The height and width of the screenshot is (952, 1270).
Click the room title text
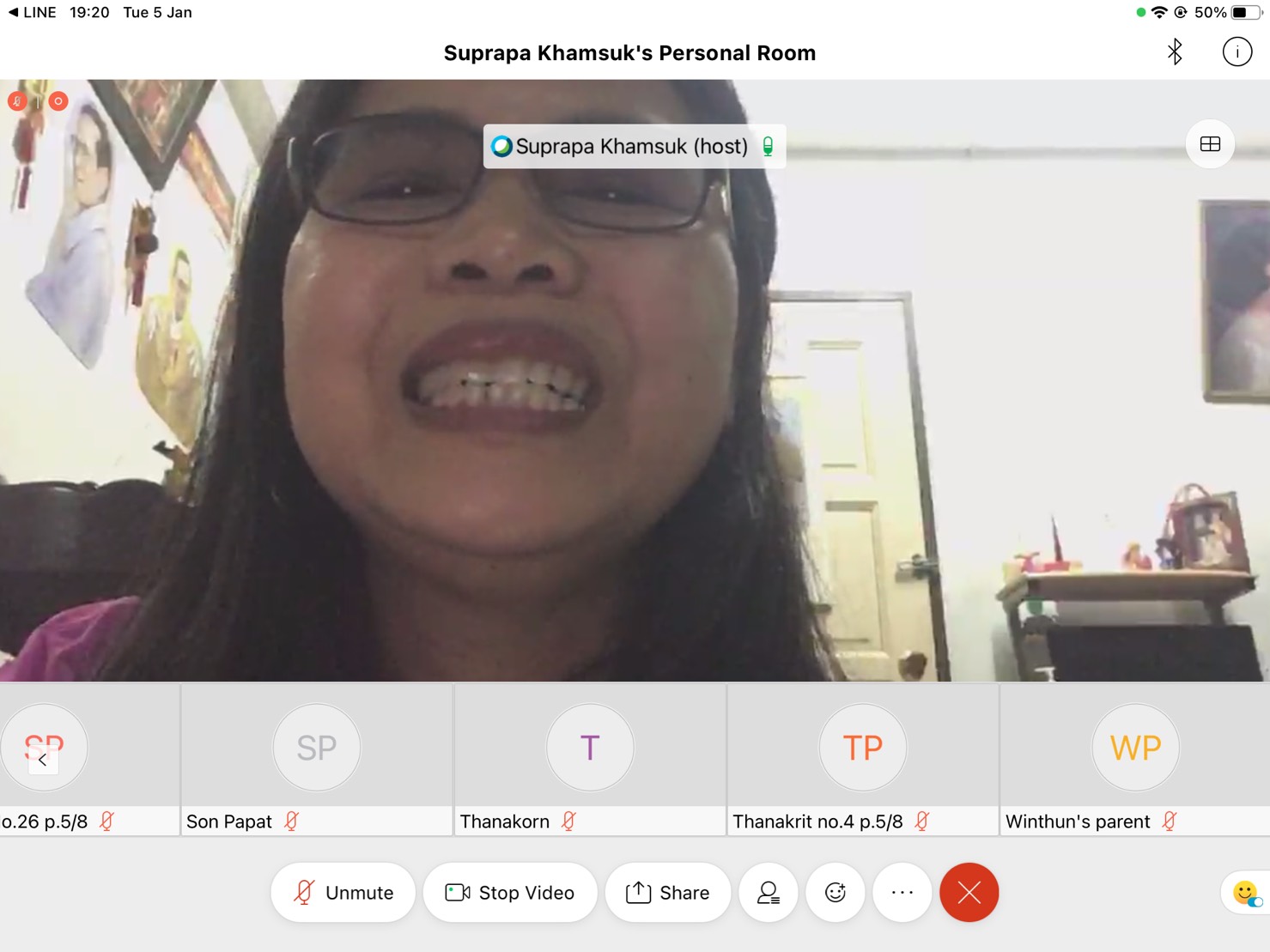click(629, 53)
